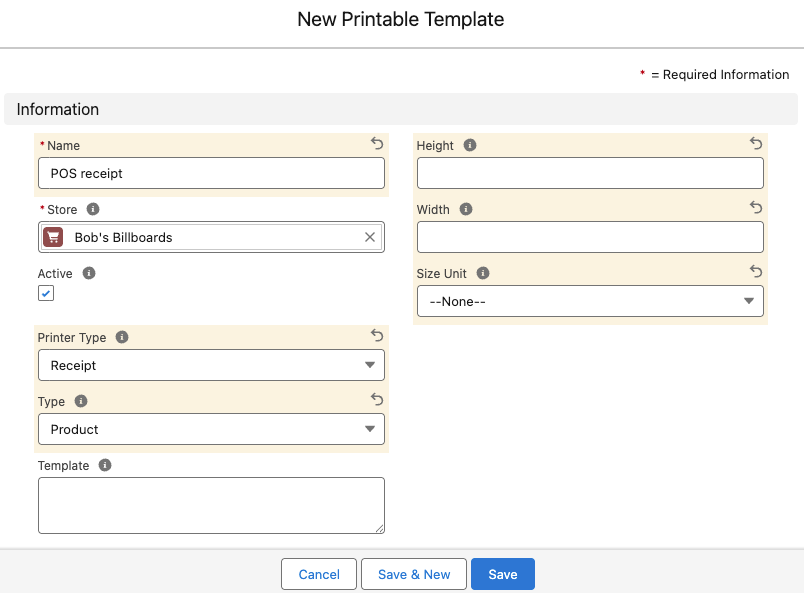Screen dimensions: 804x593
Task: Show info tooltip for Template field
Action: 105,465
